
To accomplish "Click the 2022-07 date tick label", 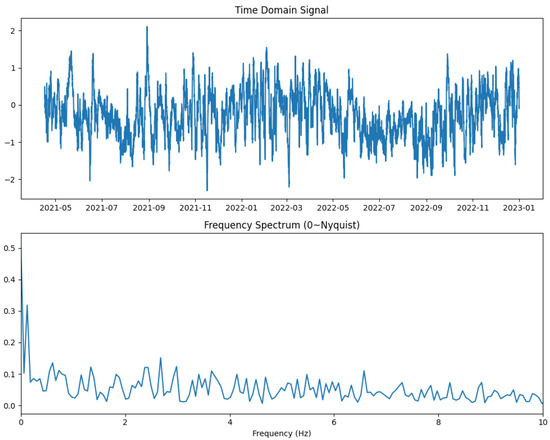I will [379, 208].
